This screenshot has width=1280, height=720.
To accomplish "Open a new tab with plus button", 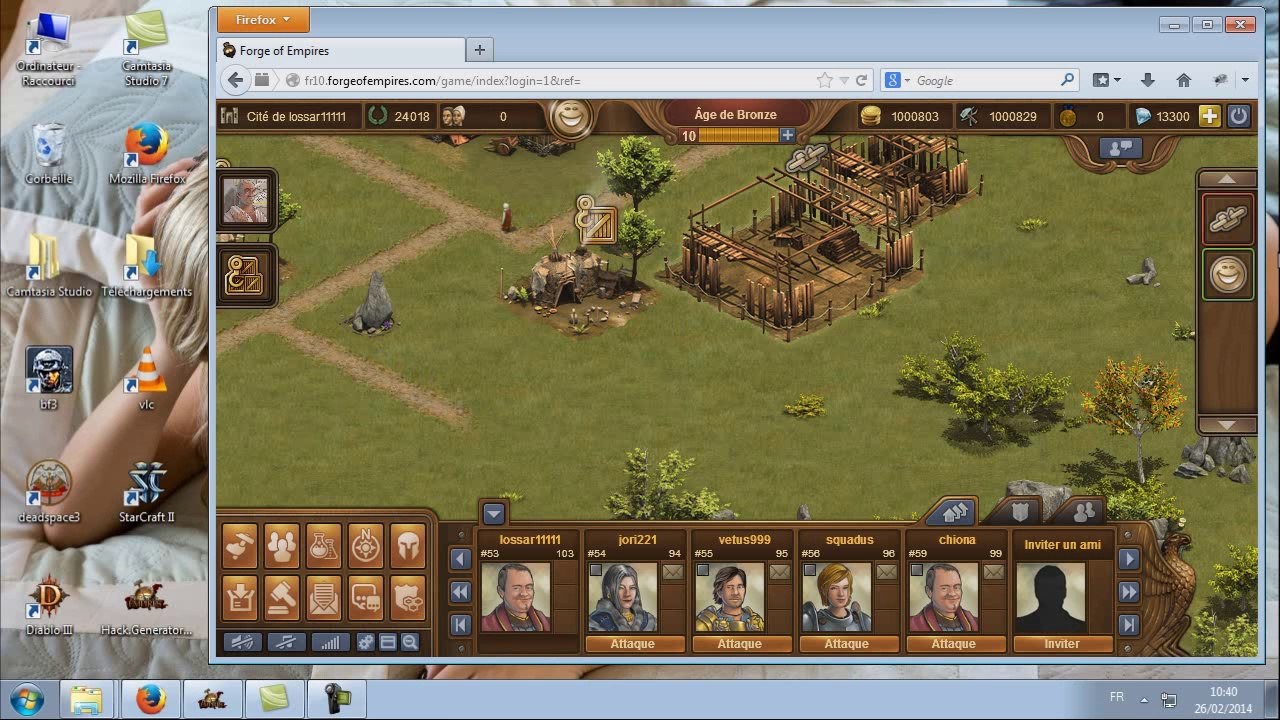I will click(479, 50).
